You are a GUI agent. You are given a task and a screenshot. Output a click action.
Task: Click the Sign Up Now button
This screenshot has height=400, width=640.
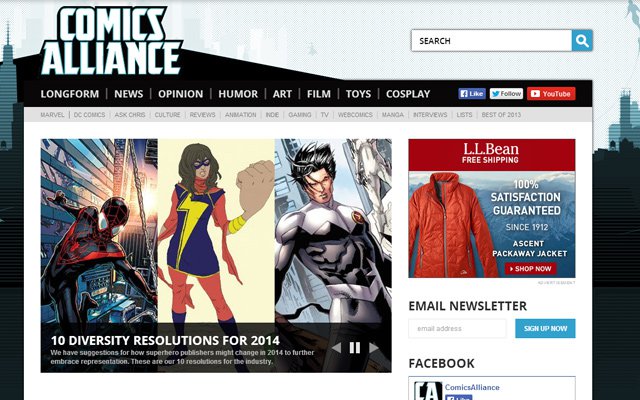[545, 328]
